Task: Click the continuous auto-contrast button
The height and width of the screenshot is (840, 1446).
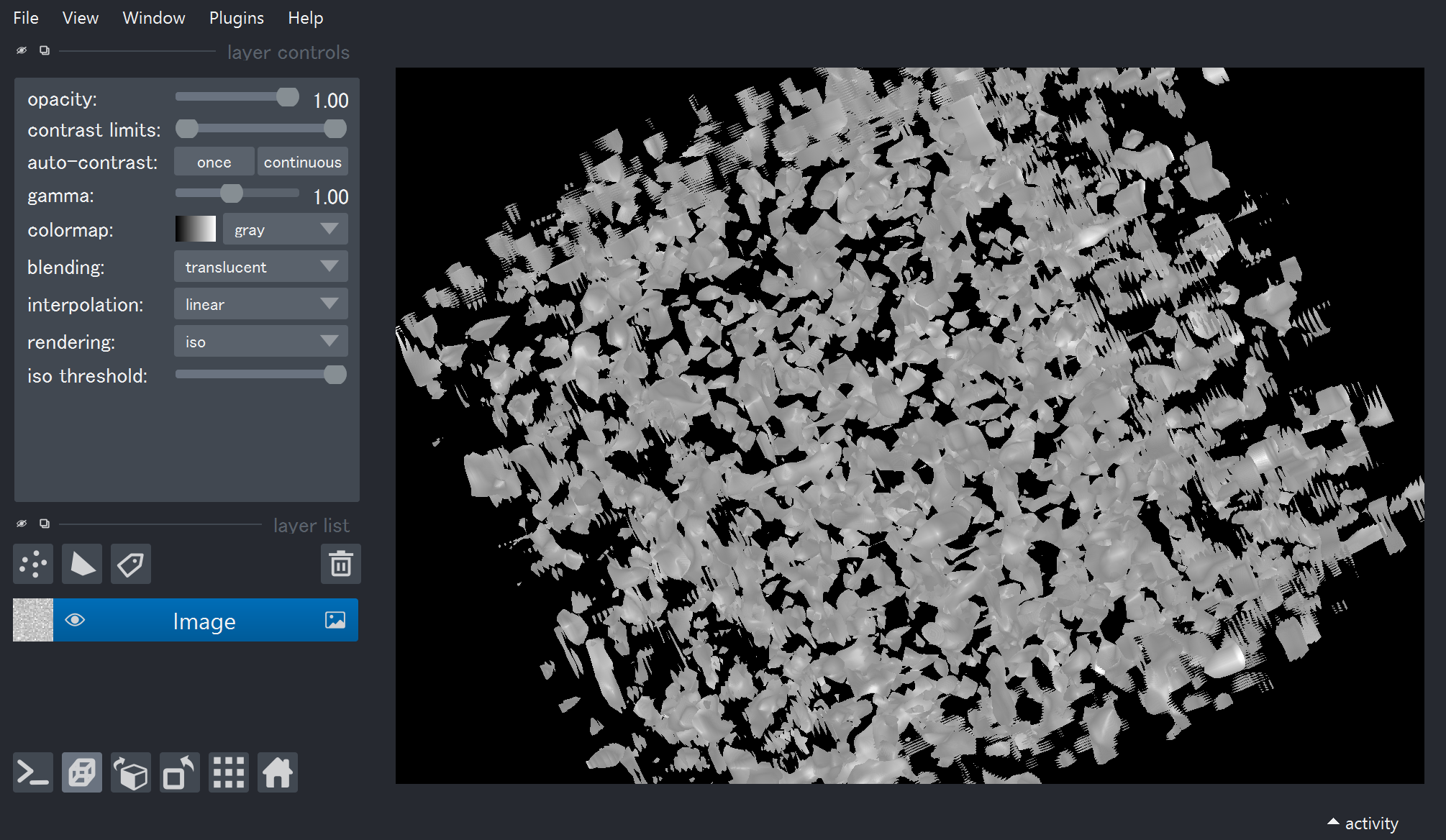Action: click(302, 162)
